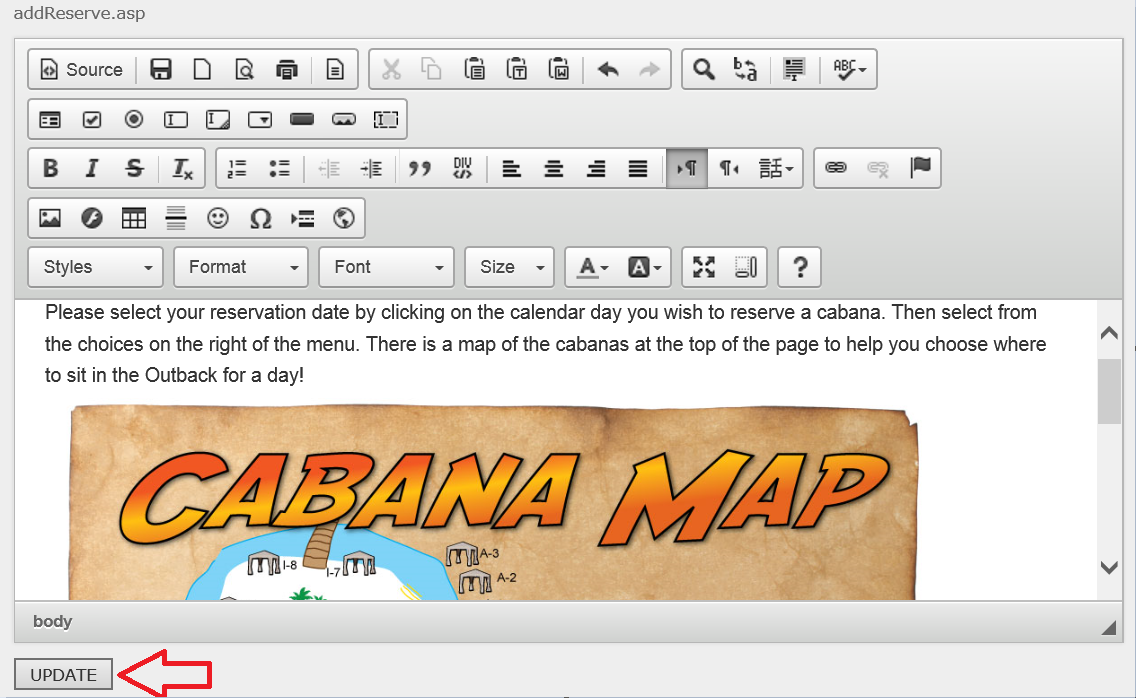Viewport: 1136px width, 698px height.
Task: Click the Create Div Container icon
Action: [462, 169]
